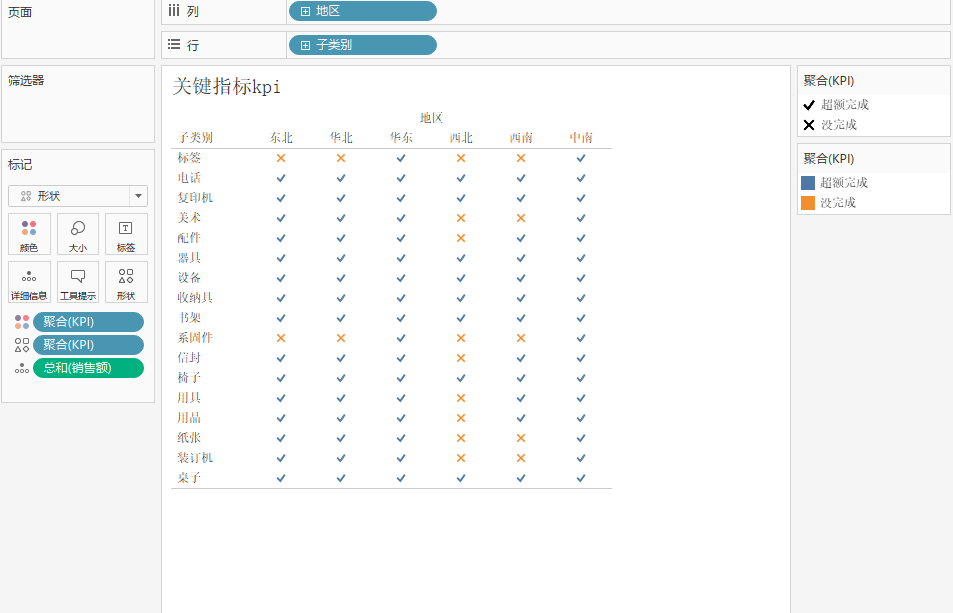Click the 筛选器 (Filters) shelf area
This screenshot has height=613, width=953.
pyautogui.click(x=78, y=104)
